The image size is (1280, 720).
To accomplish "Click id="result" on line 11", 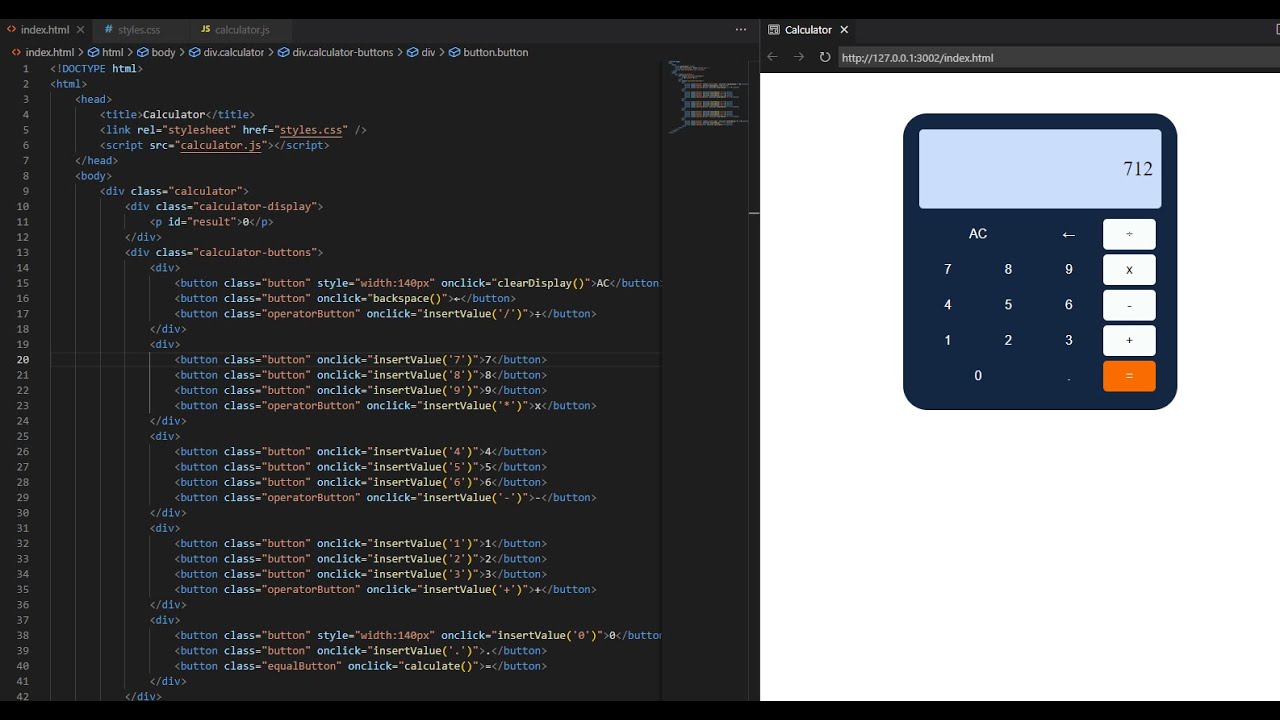I will [199, 222].
